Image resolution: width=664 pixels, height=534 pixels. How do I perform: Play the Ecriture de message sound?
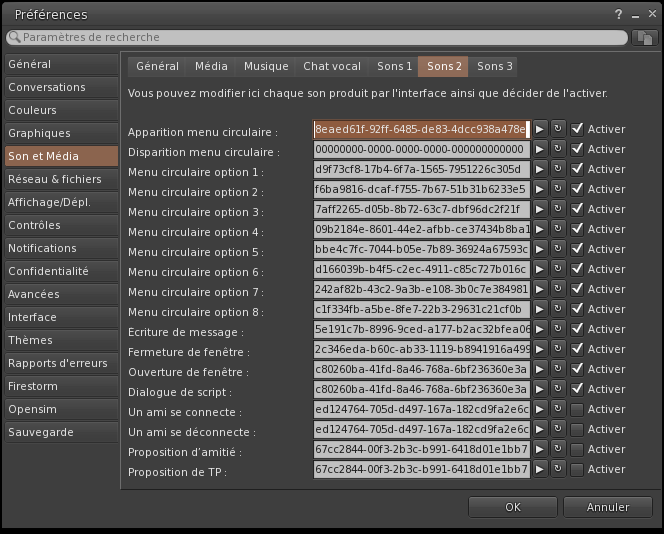point(540,329)
